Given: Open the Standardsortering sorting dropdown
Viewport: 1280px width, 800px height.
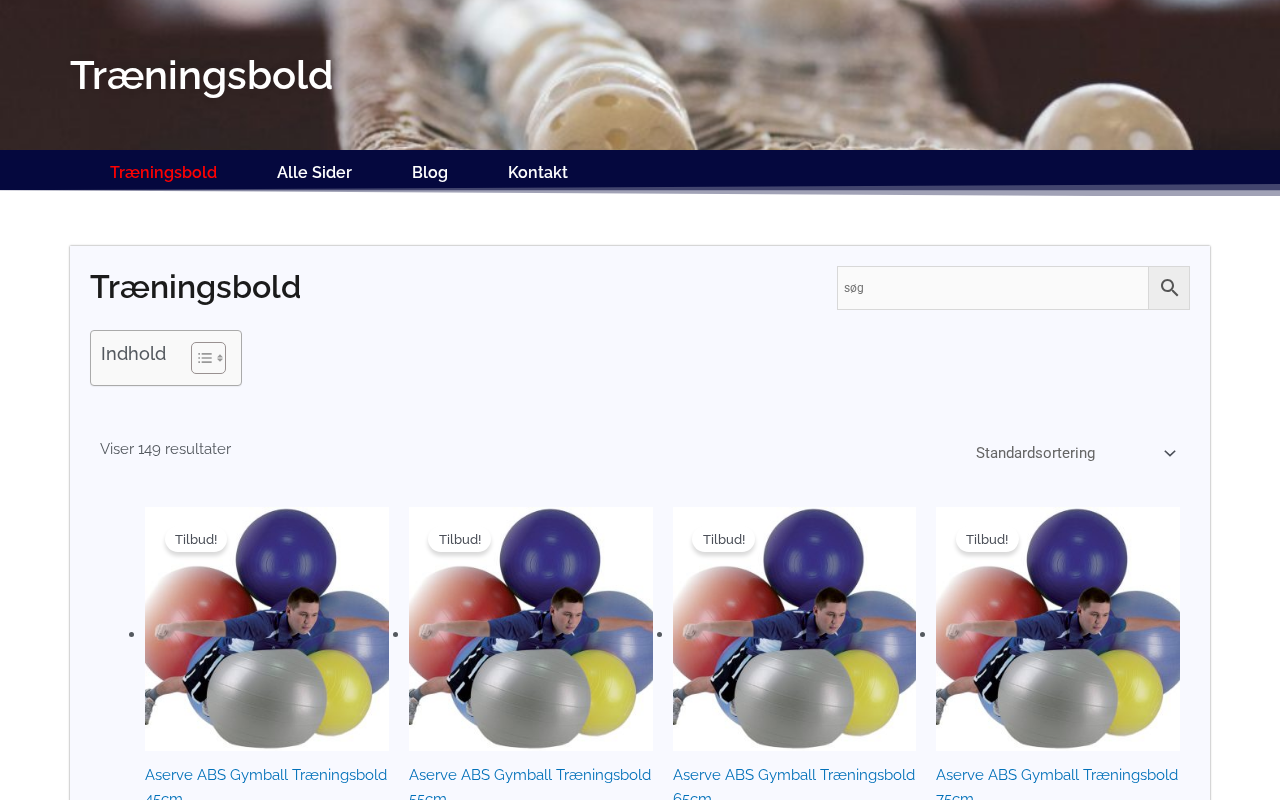Looking at the screenshot, I should (1075, 453).
